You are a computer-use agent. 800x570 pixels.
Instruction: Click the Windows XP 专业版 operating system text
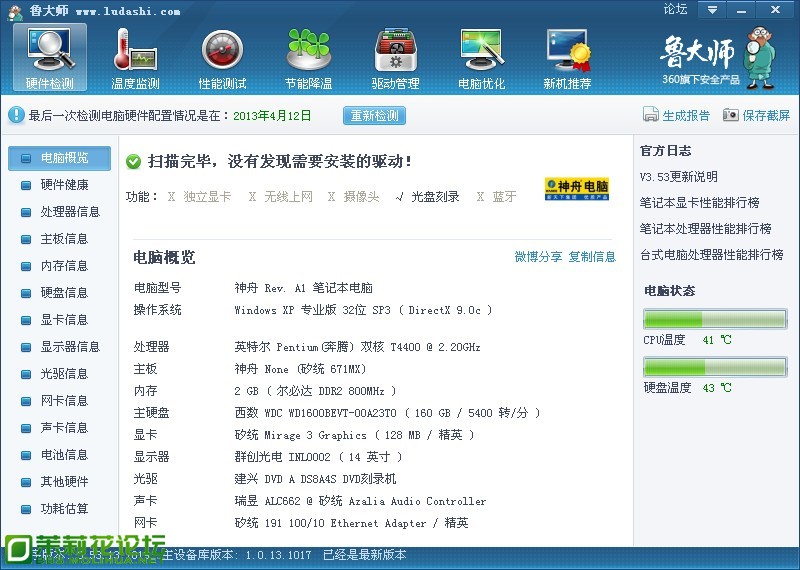pyautogui.click(x=363, y=310)
